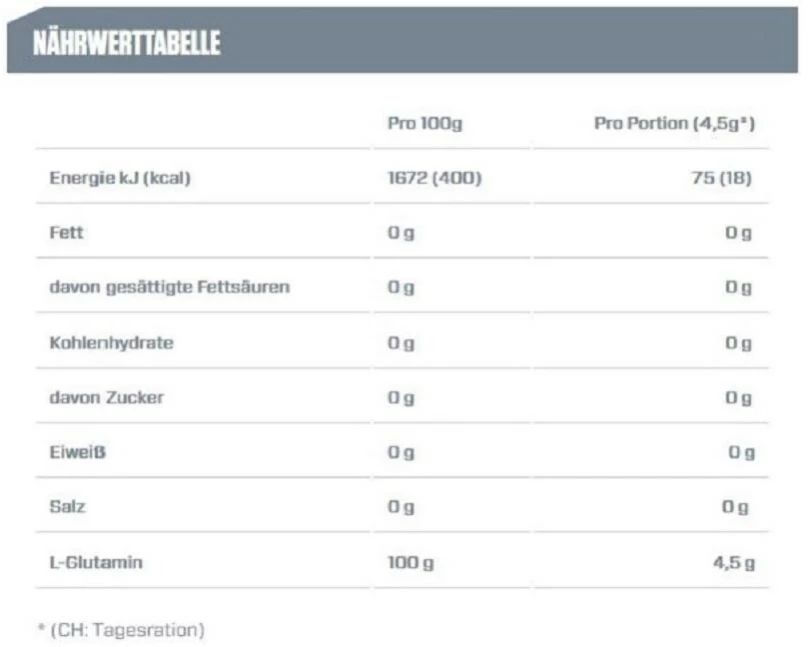
Task: Click the "Fett" row label
Action: [66, 232]
